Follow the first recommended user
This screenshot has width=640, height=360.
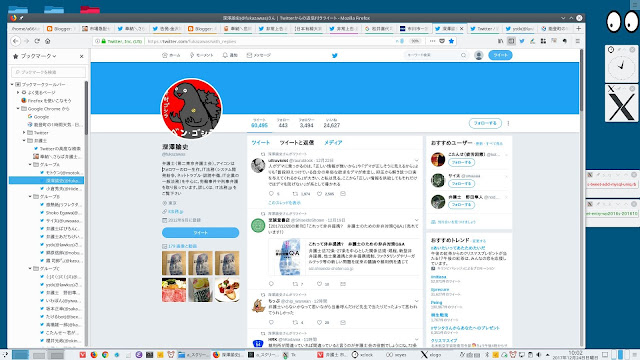coord(461,162)
